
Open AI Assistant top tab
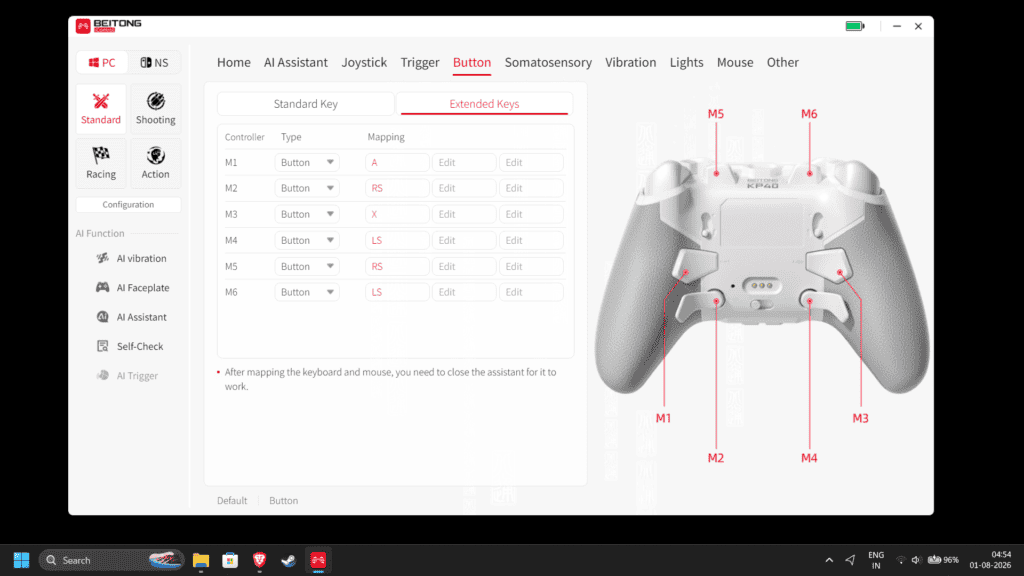pos(296,63)
